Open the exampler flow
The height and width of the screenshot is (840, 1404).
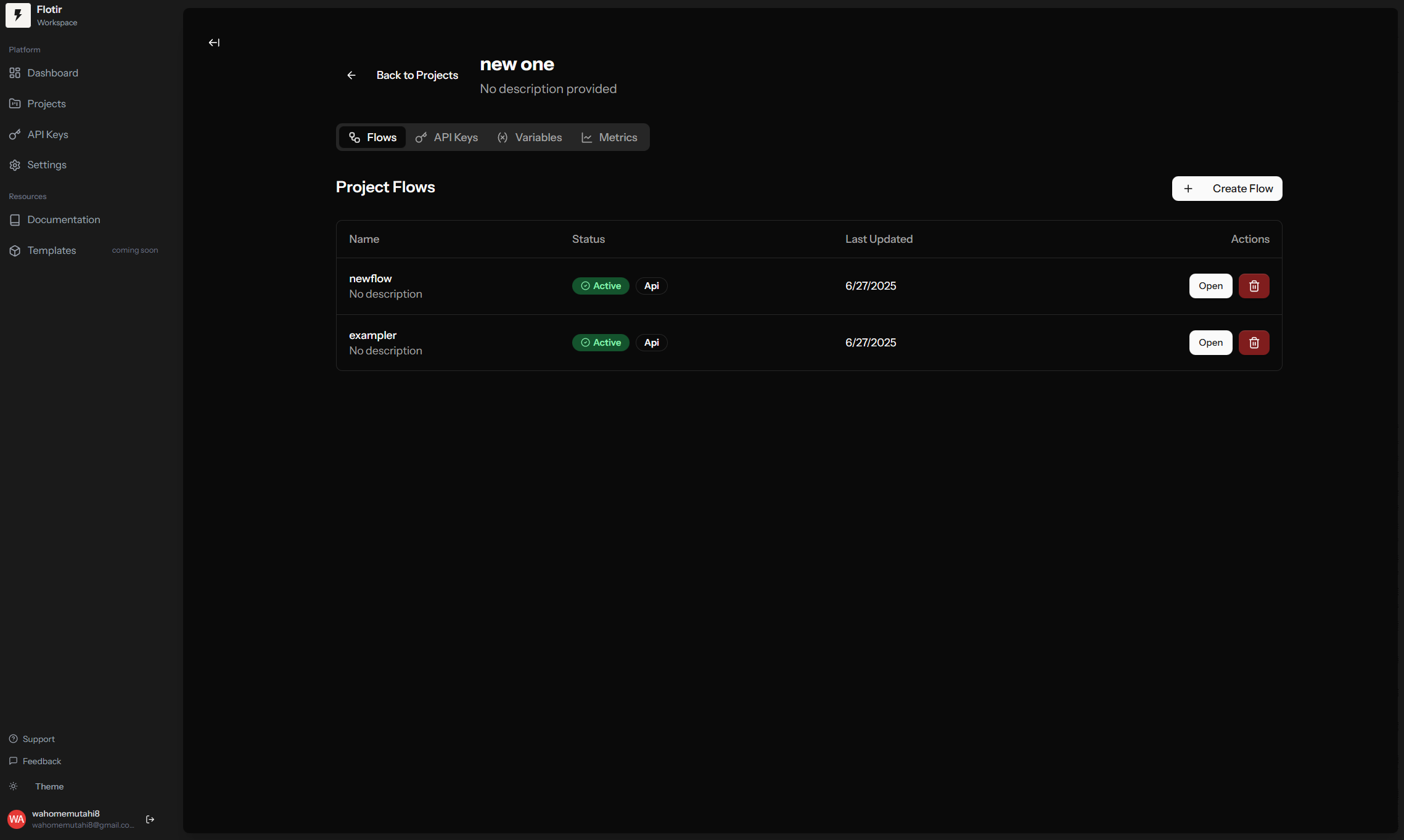tap(1210, 343)
